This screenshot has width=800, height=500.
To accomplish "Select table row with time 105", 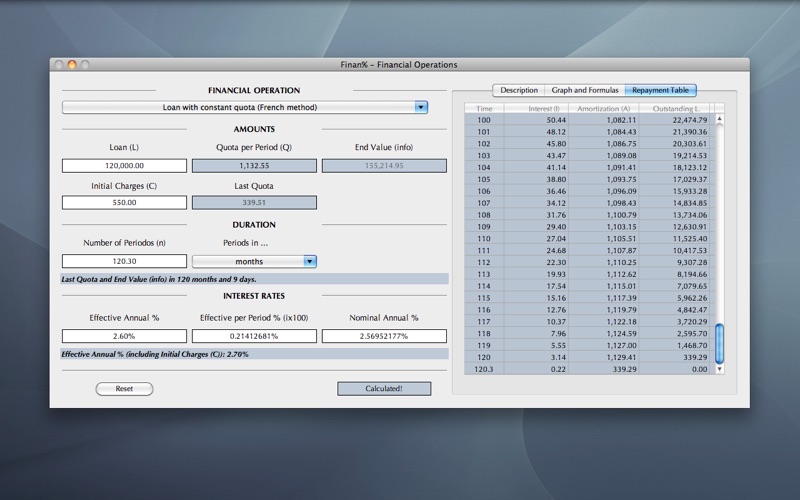I will [x=589, y=180].
